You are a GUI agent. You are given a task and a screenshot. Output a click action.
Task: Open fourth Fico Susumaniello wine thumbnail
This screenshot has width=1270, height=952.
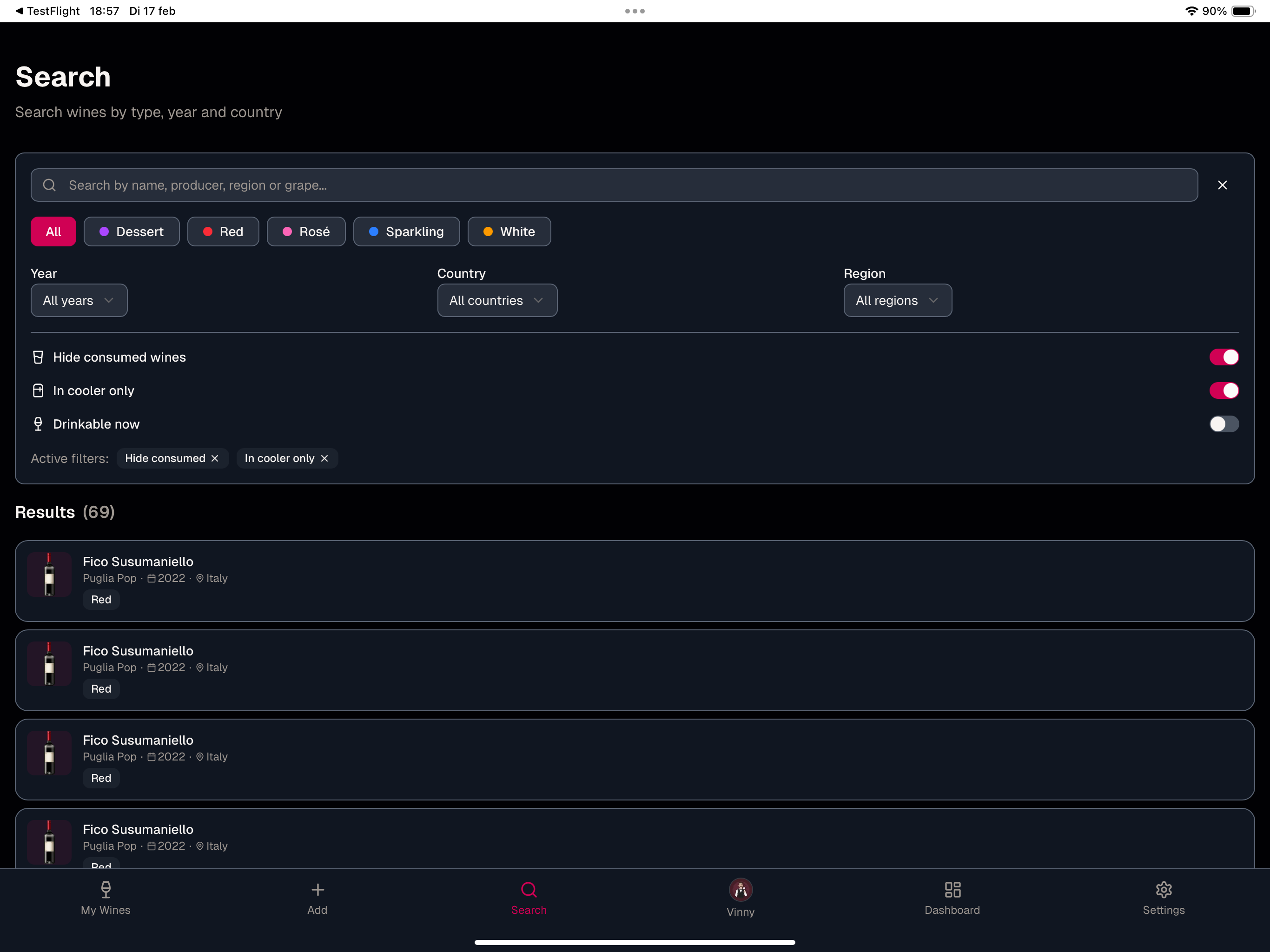click(49, 842)
